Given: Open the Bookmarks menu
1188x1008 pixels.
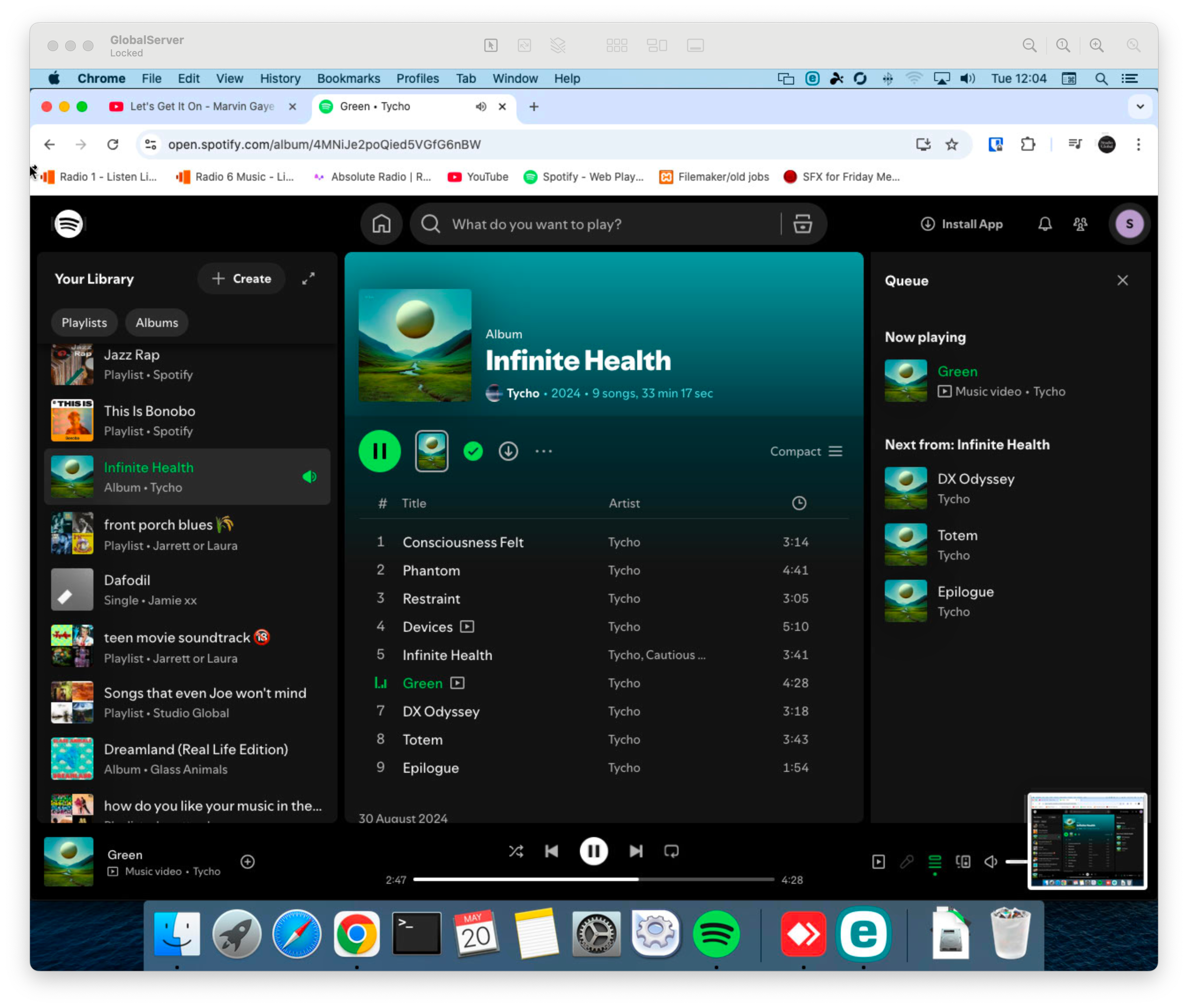Looking at the screenshot, I should coord(349,78).
